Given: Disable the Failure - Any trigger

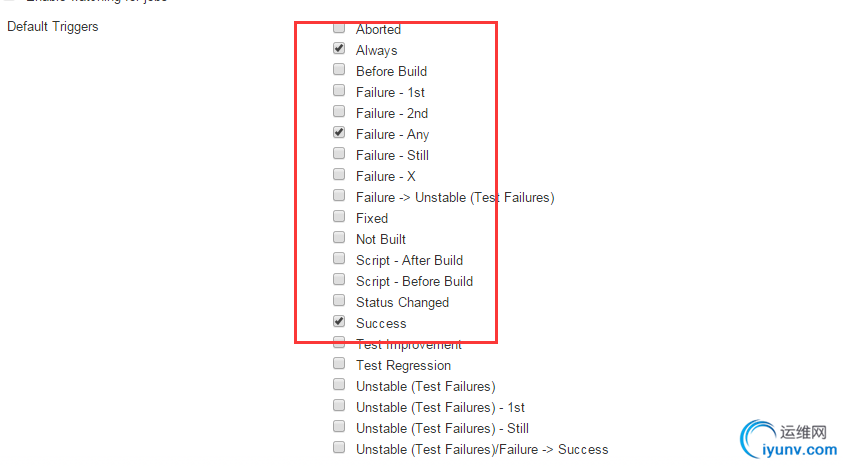Looking at the screenshot, I should tap(339, 132).
